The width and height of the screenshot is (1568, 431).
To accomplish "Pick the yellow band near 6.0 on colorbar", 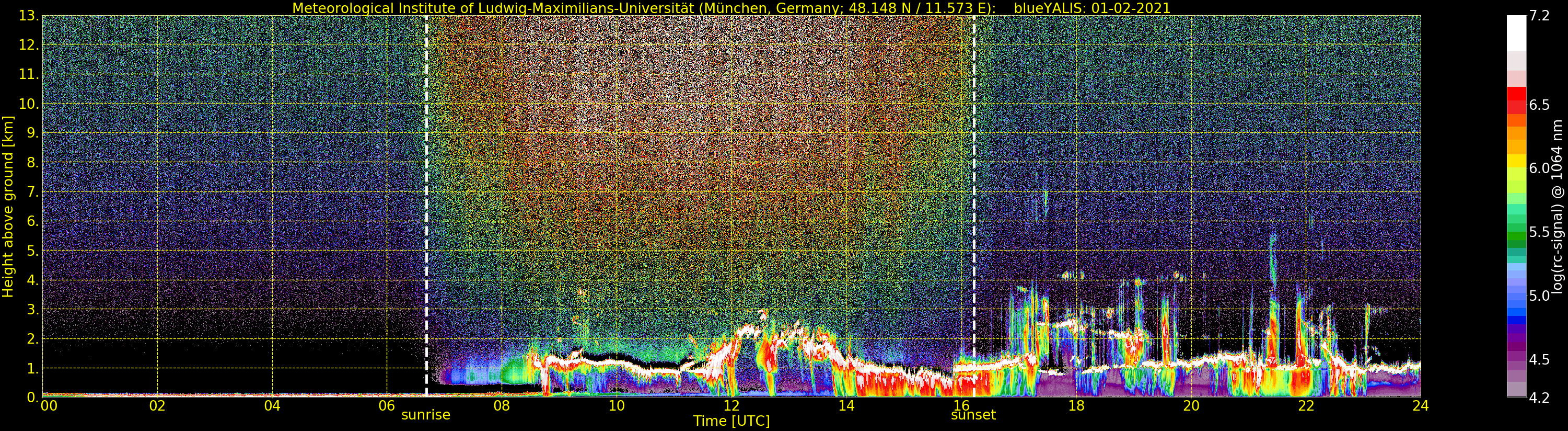I will (x=1516, y=165).
